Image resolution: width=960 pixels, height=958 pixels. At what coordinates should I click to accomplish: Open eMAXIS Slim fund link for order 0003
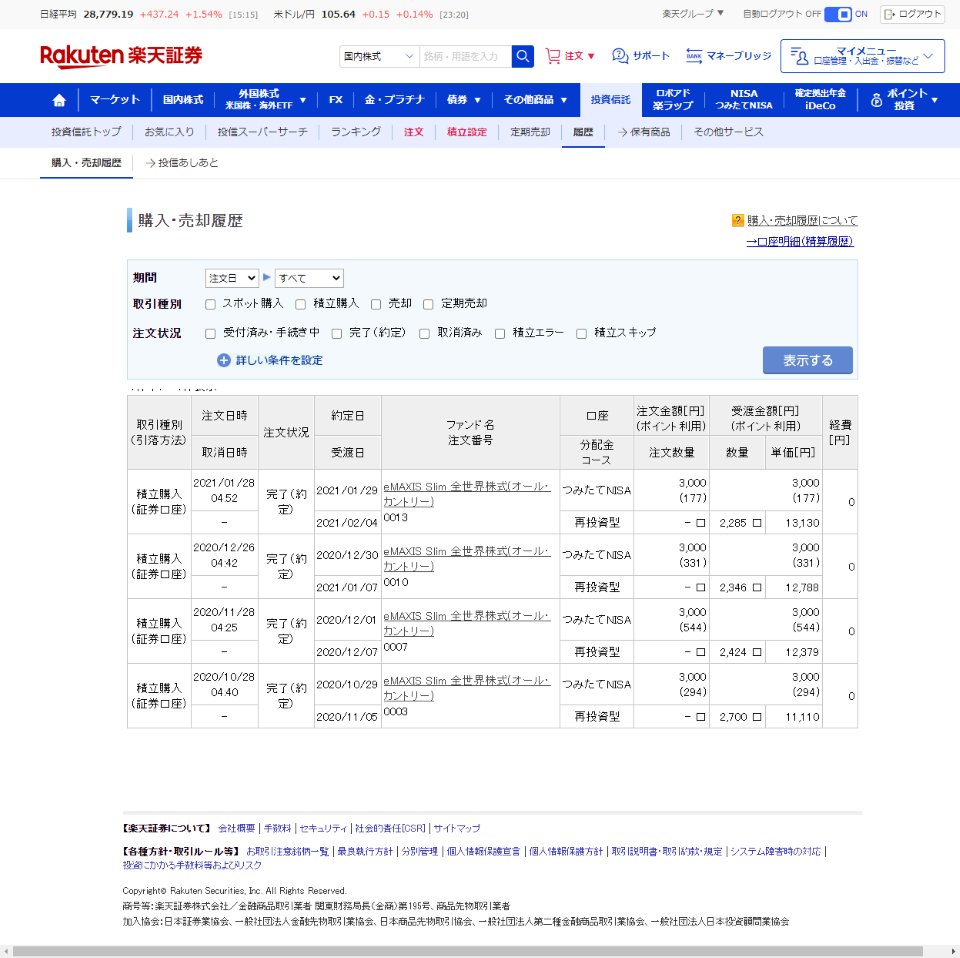[467, 688]
